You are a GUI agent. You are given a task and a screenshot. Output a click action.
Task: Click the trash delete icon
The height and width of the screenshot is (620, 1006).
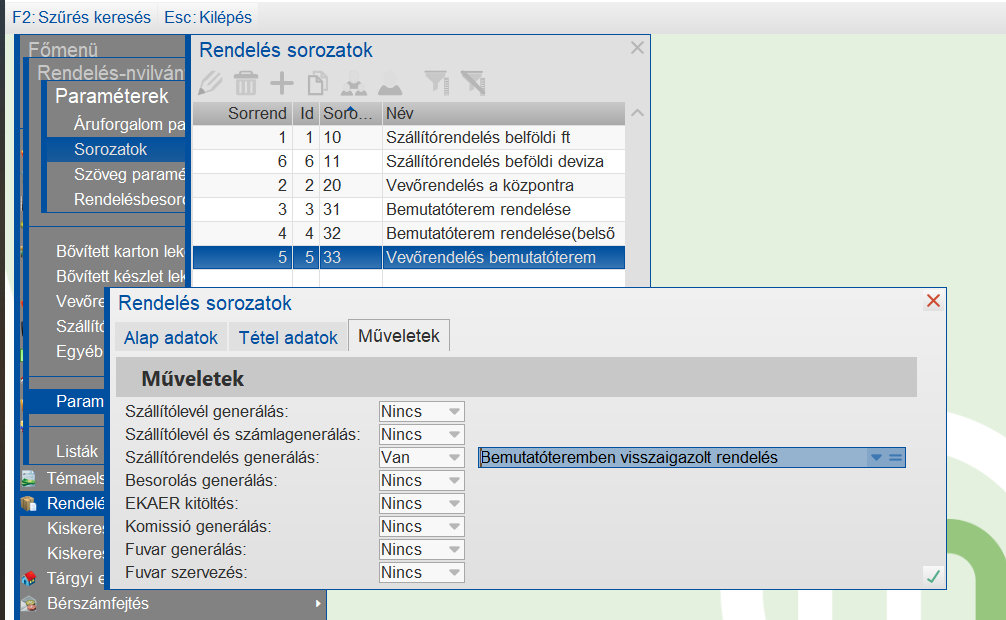(246, 83)
